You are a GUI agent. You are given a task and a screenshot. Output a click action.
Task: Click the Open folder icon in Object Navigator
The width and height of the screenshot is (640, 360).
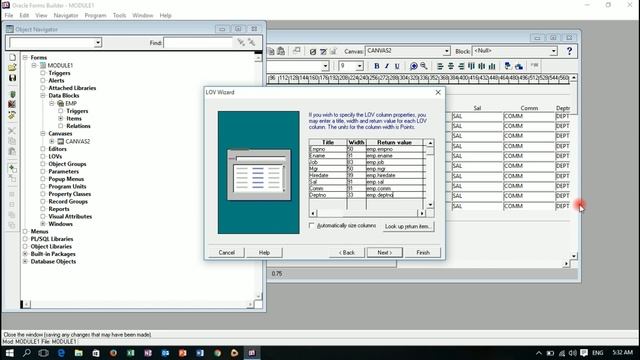tap(12, 67)
